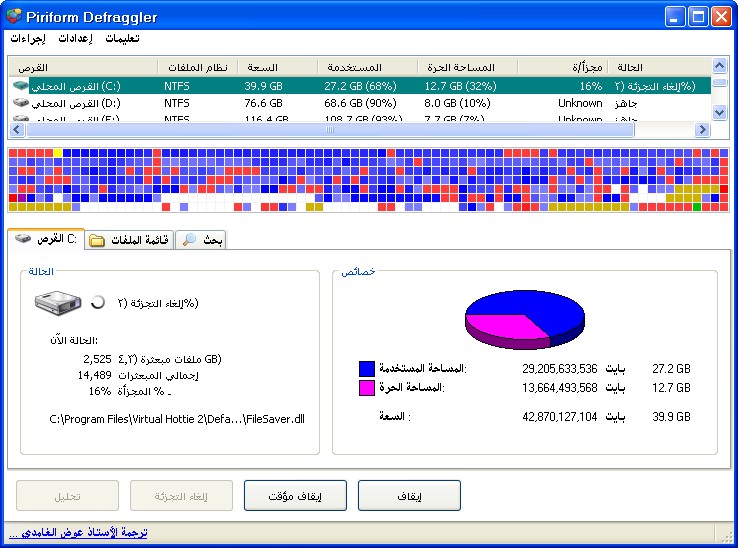Screen dimensions: 738x548
Task: Sort by القرص column header
Action: 83,67
